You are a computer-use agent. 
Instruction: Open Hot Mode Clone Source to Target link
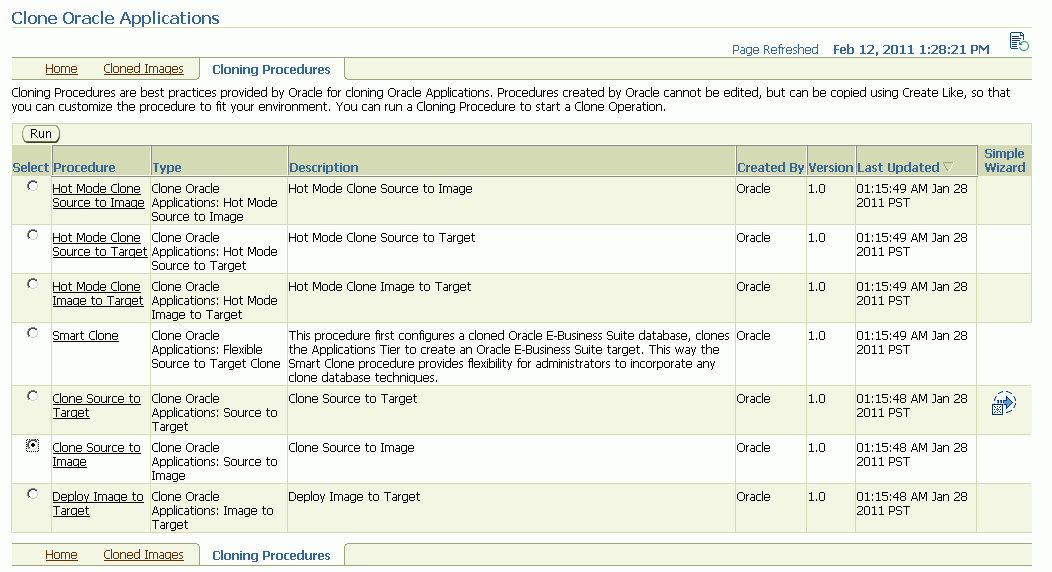[x=99, y=245]
